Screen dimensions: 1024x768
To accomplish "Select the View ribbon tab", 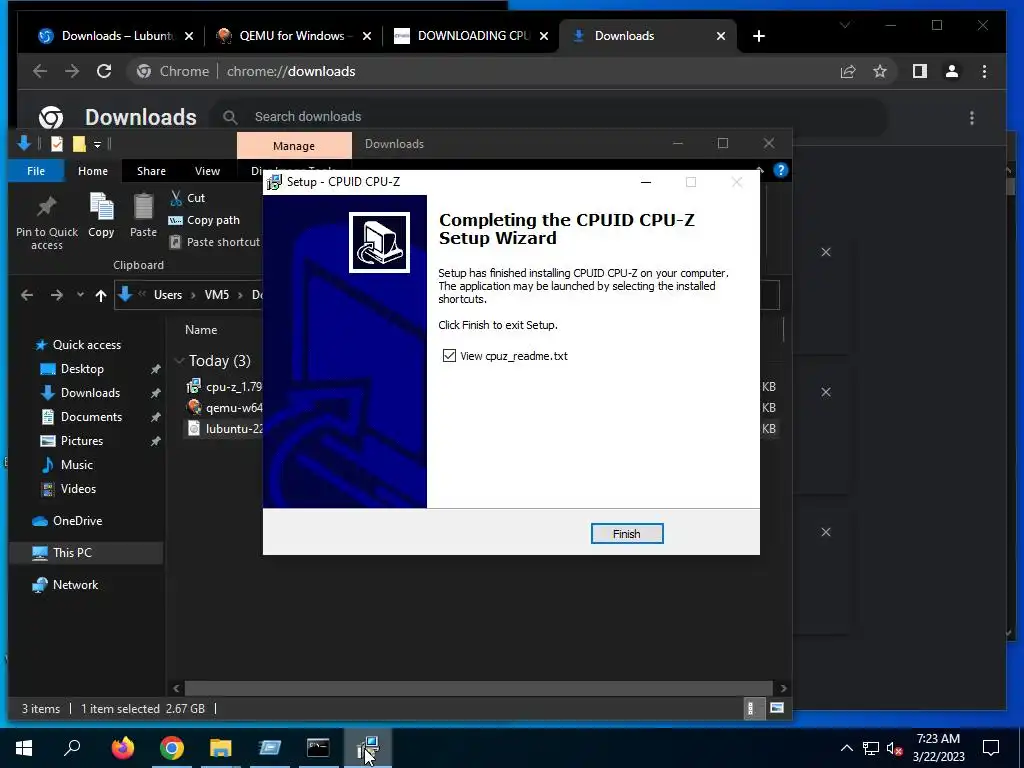I will (x=207, y=170).
